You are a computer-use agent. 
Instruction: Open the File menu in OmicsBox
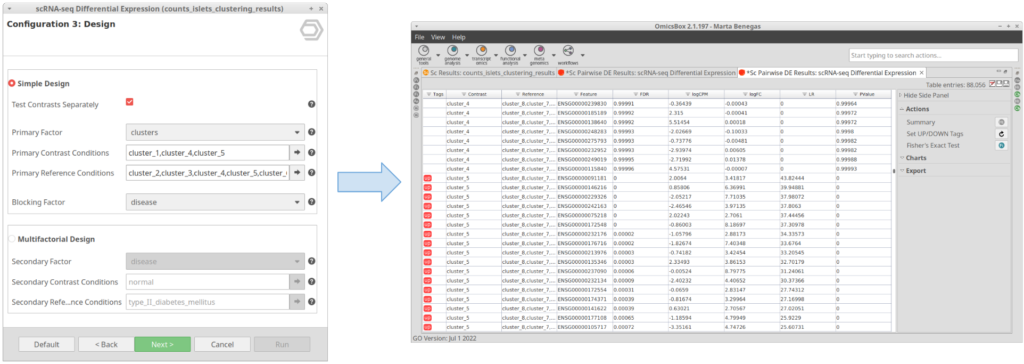419,37
